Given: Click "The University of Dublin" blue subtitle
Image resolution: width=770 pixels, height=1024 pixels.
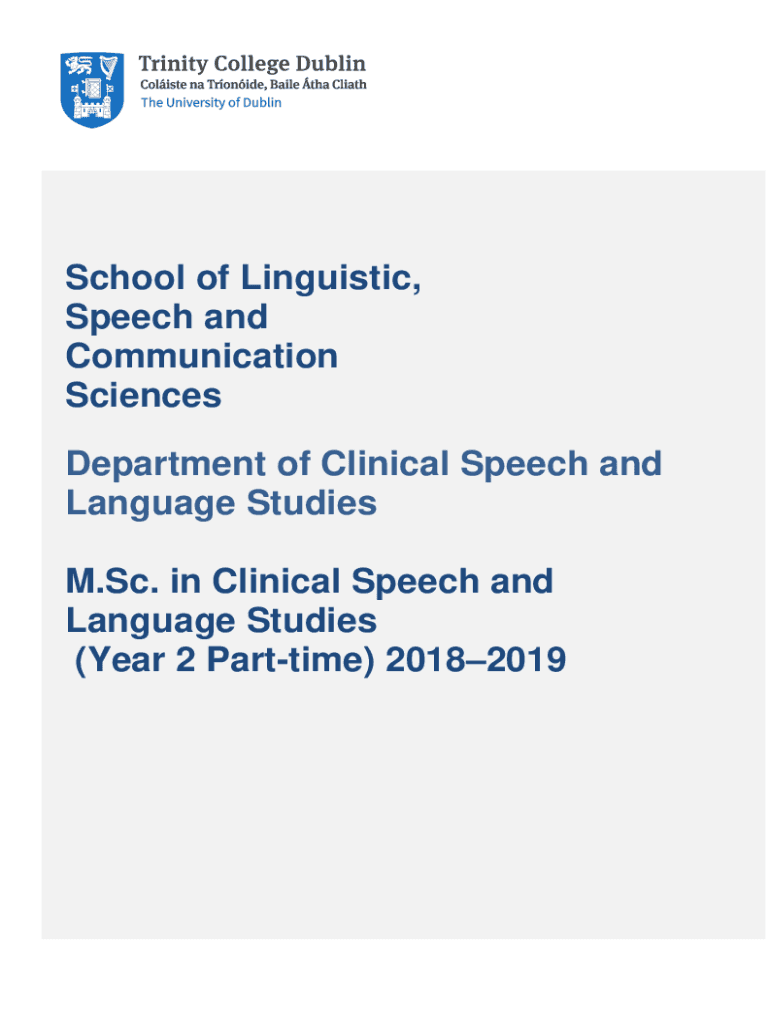Looking at the screenshot, I should [x=210, y=103].
